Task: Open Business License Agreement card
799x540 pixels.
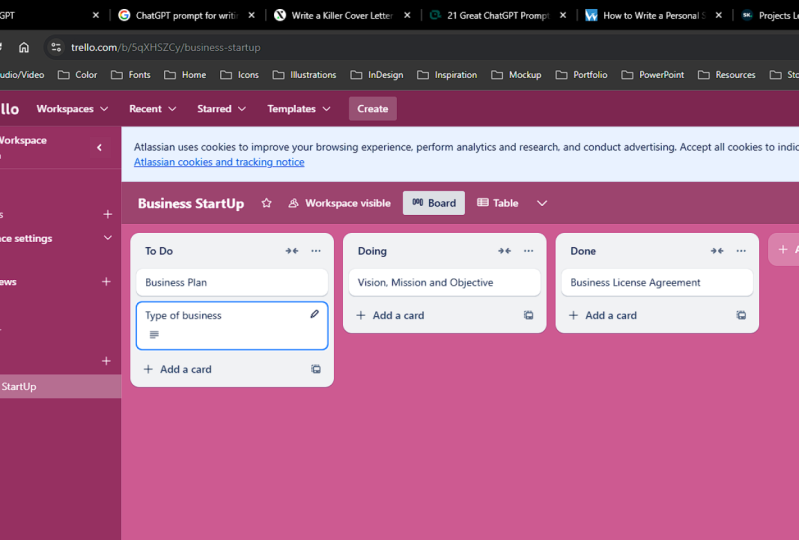Action: [657, 282]
